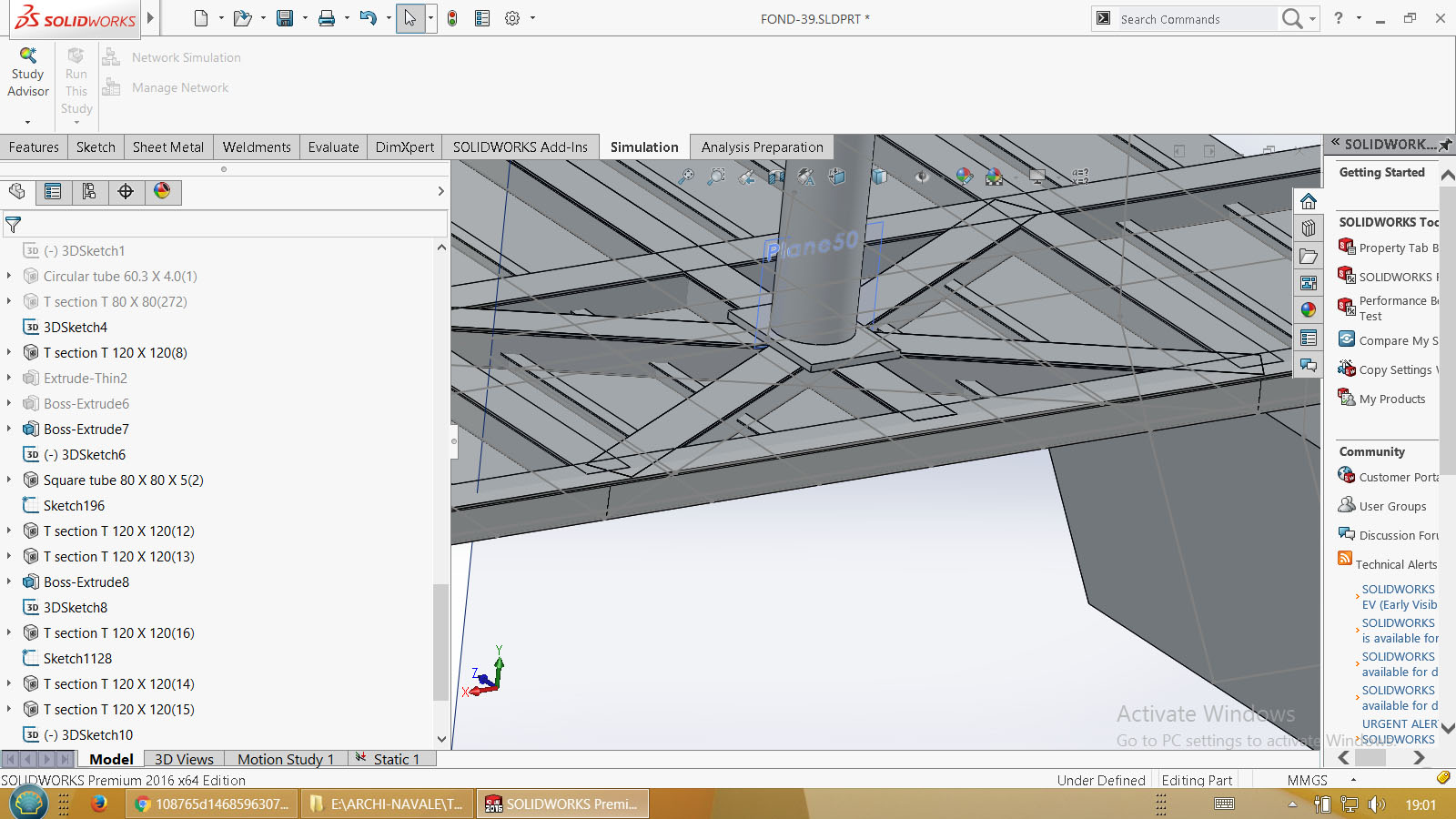Toggle the task pane pin icon
Viewport: 1456px width, 819px height.
tap(1444, 144)
